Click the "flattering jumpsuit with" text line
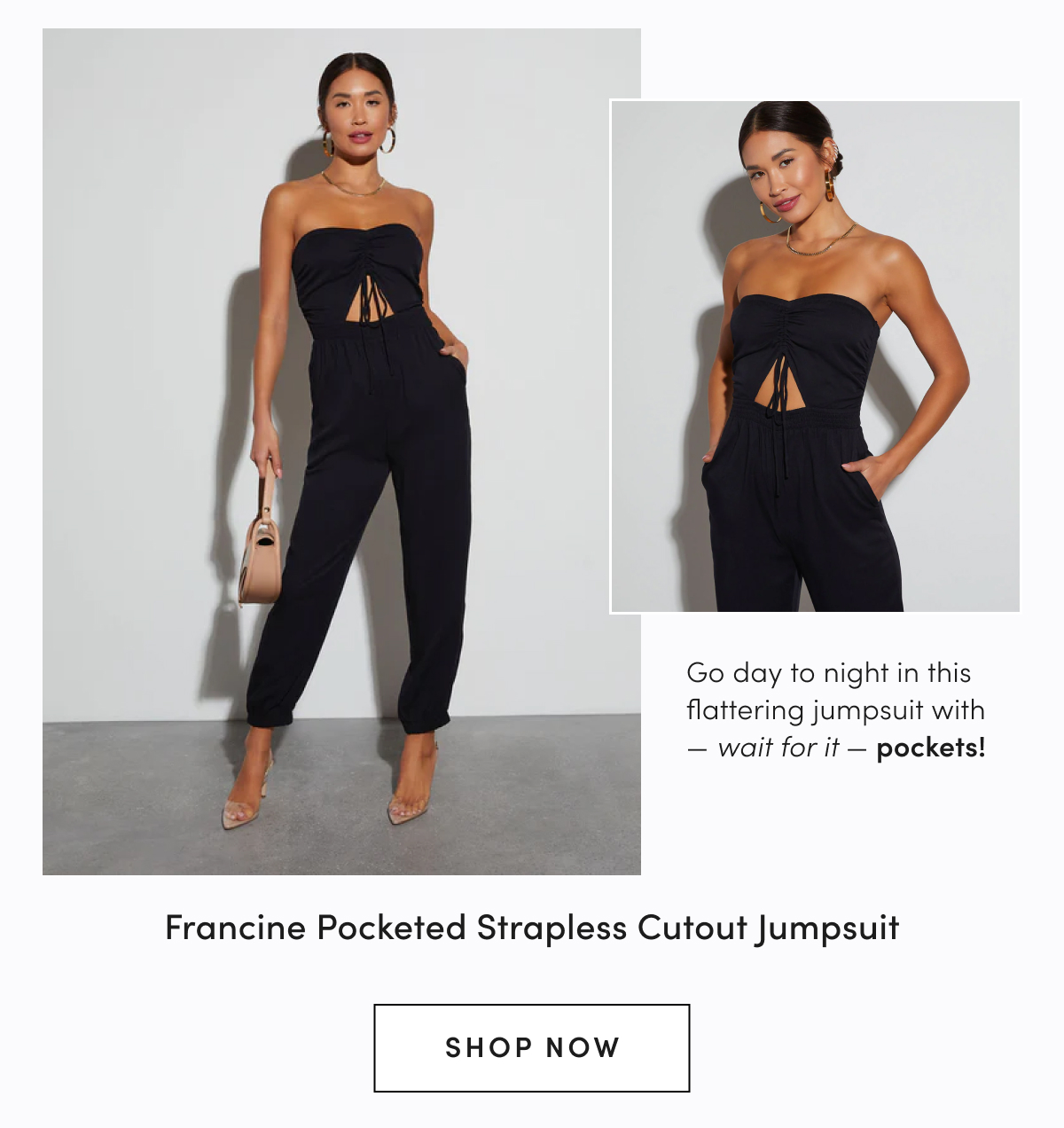This screenshot has height=1128, width=1064. click(x=835, y=710)
